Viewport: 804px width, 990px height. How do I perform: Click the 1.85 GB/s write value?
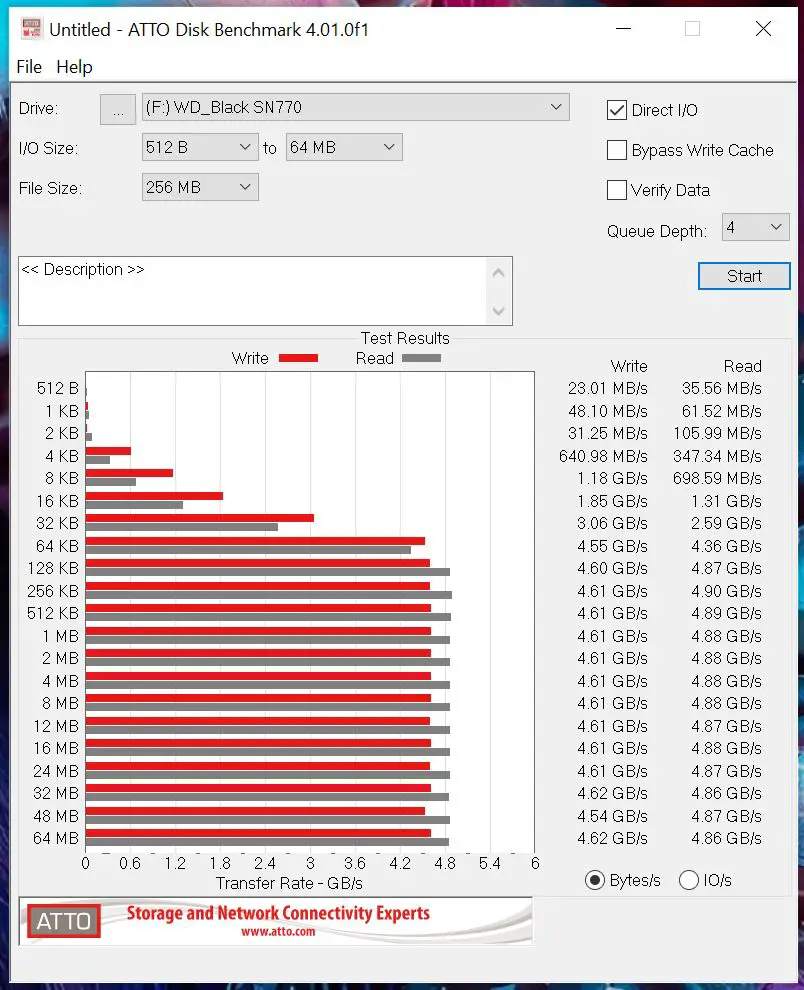click(x=613, y=501)
